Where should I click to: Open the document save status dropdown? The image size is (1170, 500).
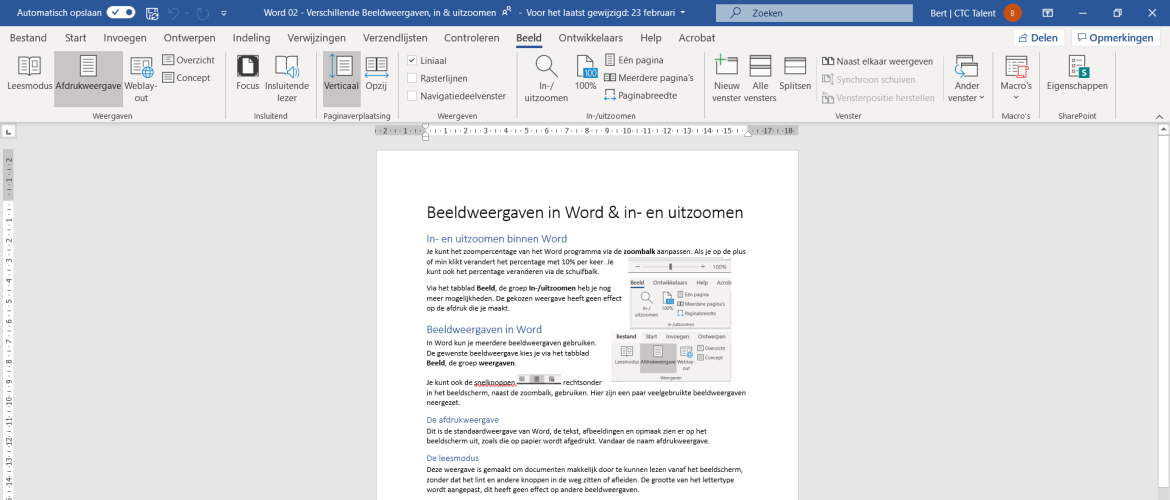(x=685, y=13)
